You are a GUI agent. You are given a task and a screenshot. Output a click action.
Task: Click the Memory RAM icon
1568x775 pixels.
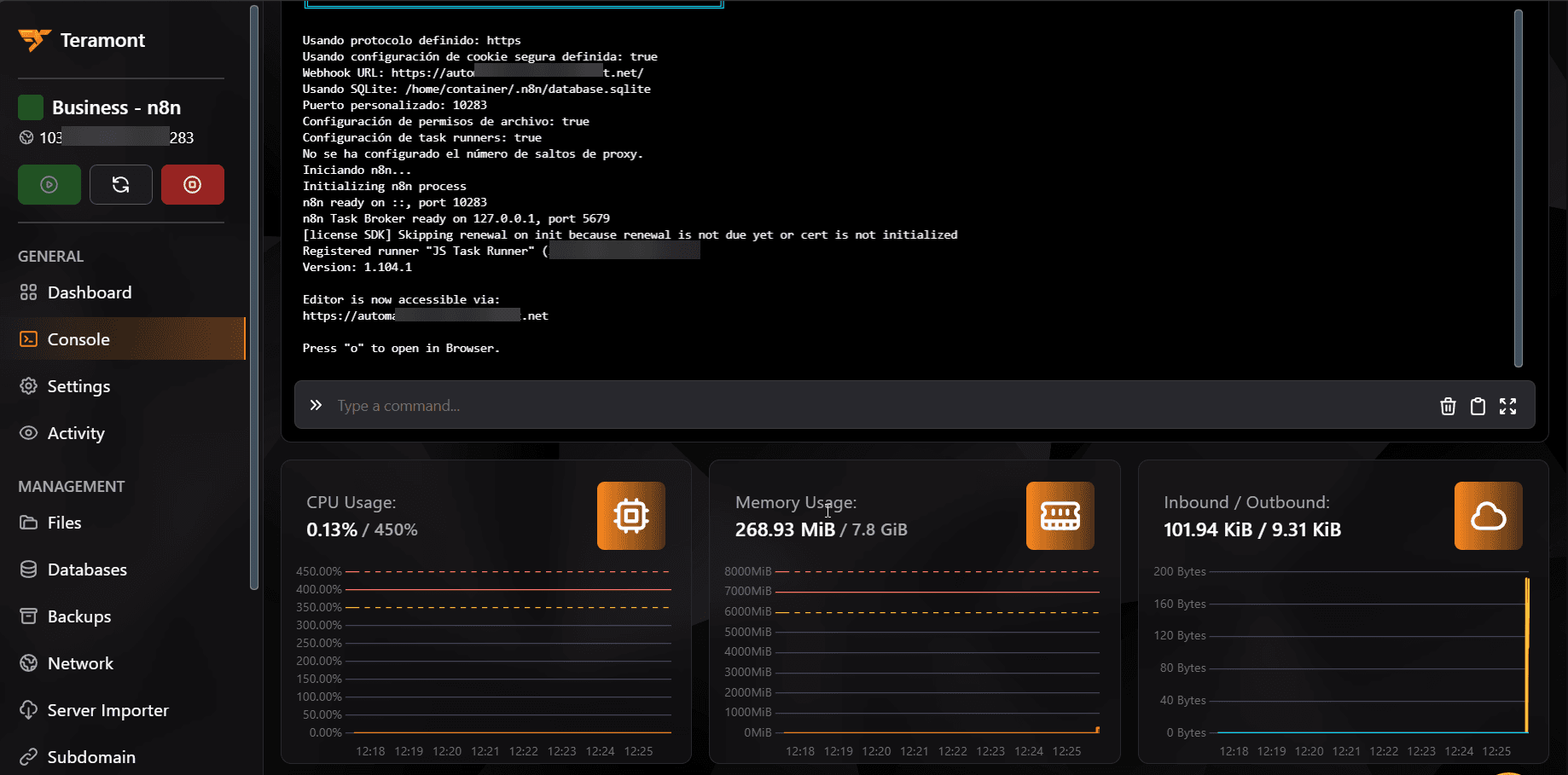click(x=1060, y=516)
